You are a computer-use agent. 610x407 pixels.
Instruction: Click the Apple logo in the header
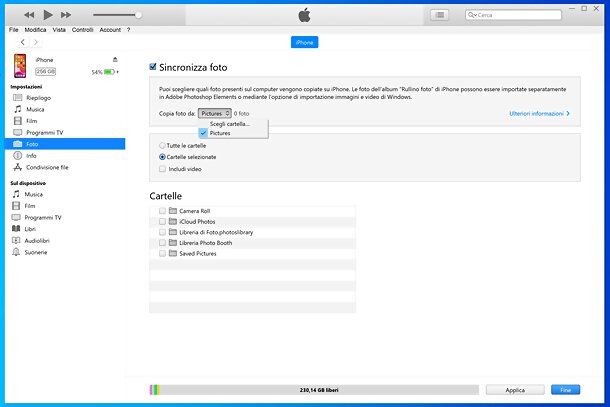pos(304,16)
